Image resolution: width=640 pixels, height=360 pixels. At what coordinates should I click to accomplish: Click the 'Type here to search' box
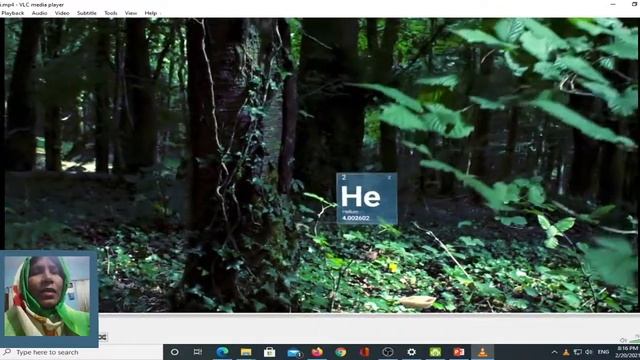pos(82,352)
